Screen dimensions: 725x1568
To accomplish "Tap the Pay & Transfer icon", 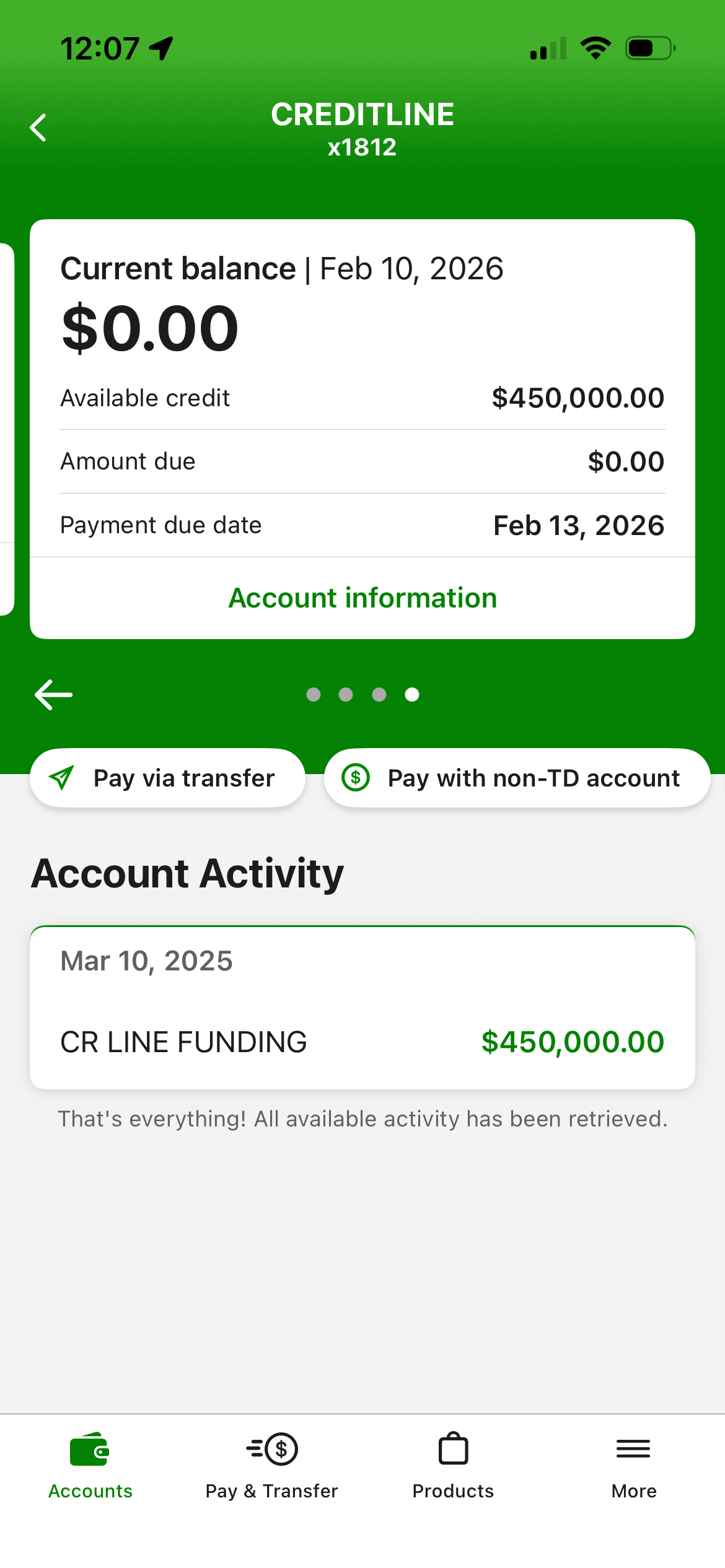I will point(272,1449).
